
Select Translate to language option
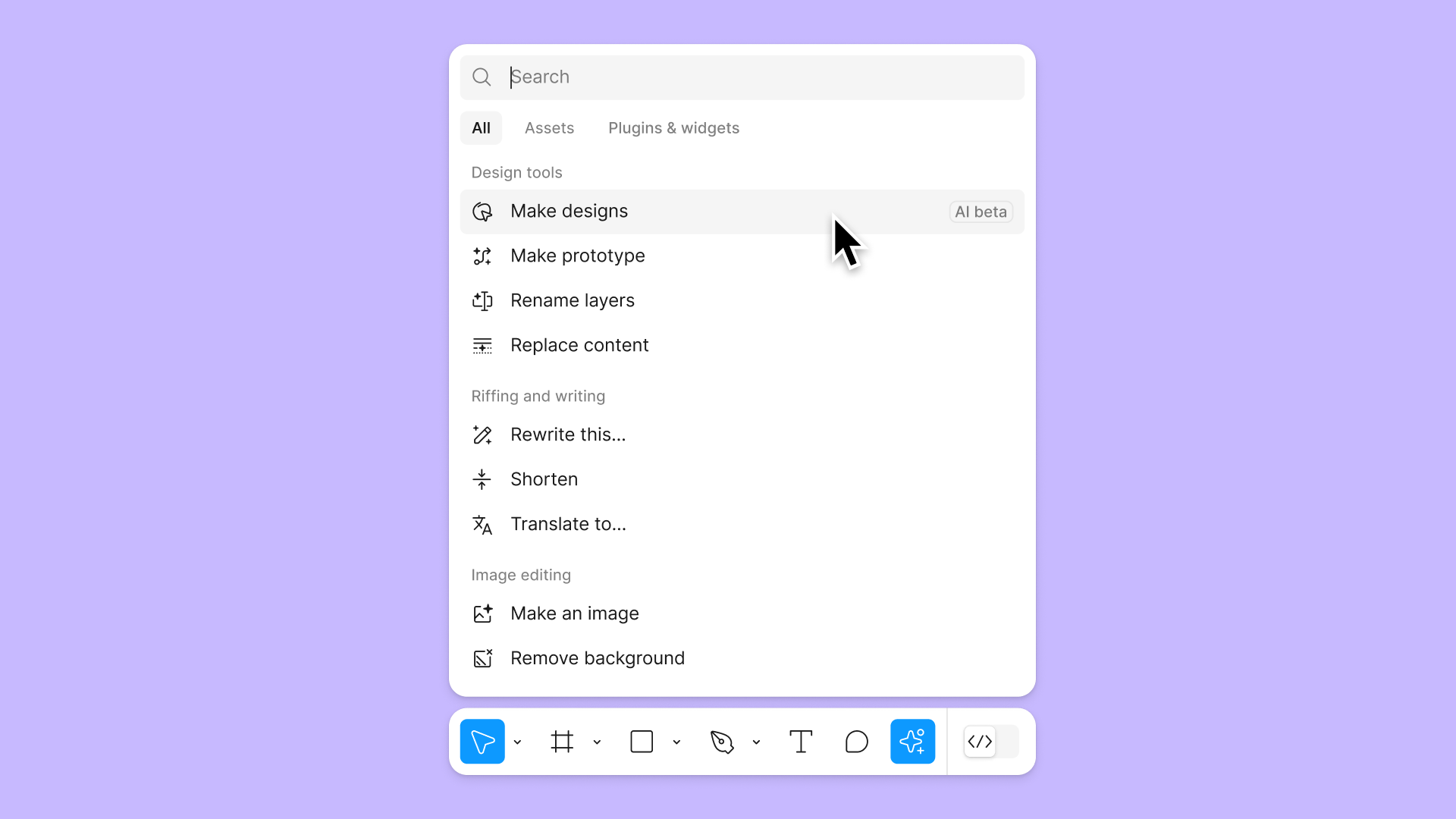click(x=569, y=524)
